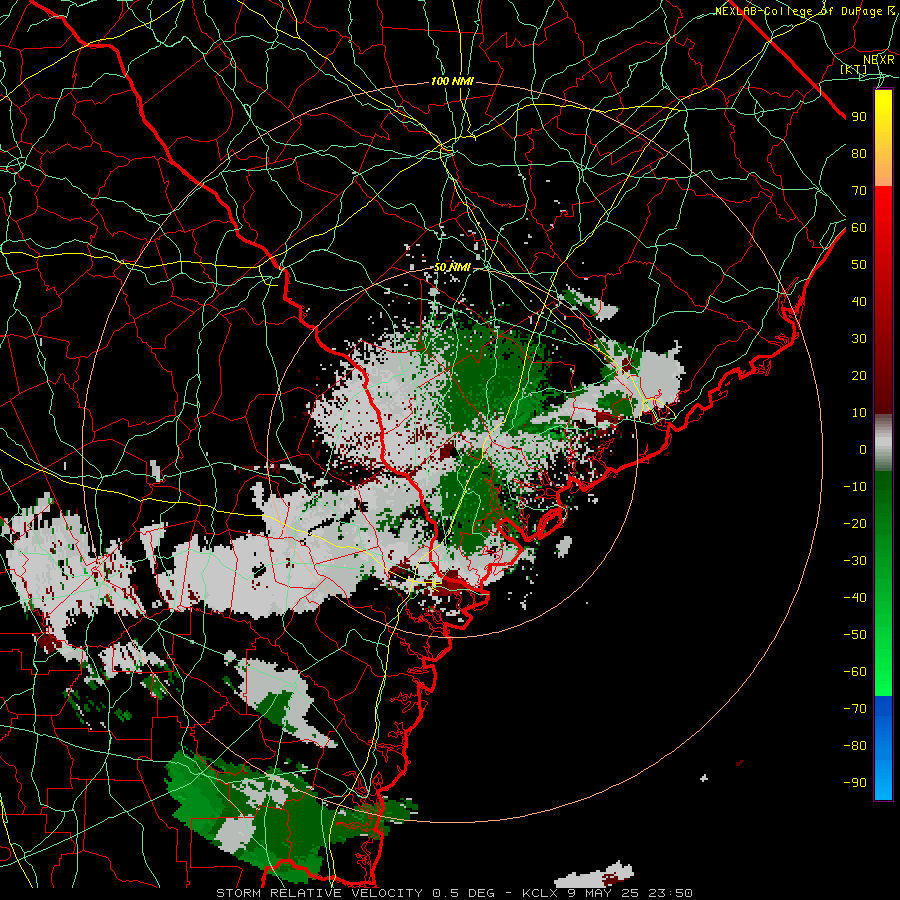This screenshot has height=900, width=900.
Task: Click the "KCLX" radar site identifier
Action: pos(541,893)
